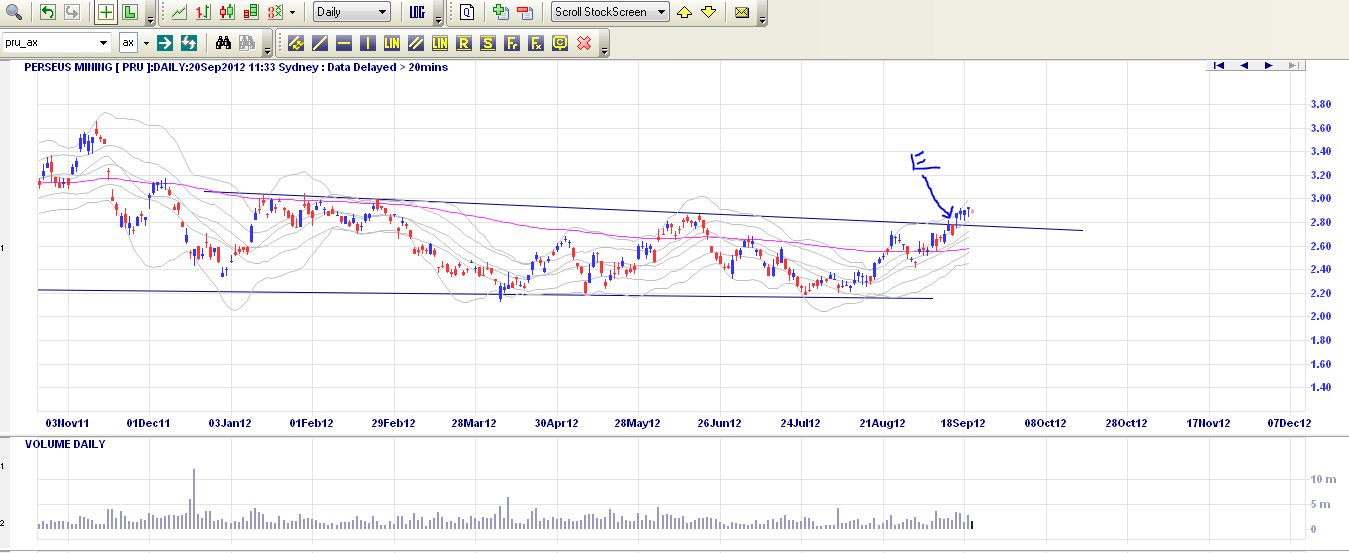Image resolution: width=1349 pixels, height=553 pixels.
Task: Click the 18Sep12 date axis label
Action: (964, 423)
